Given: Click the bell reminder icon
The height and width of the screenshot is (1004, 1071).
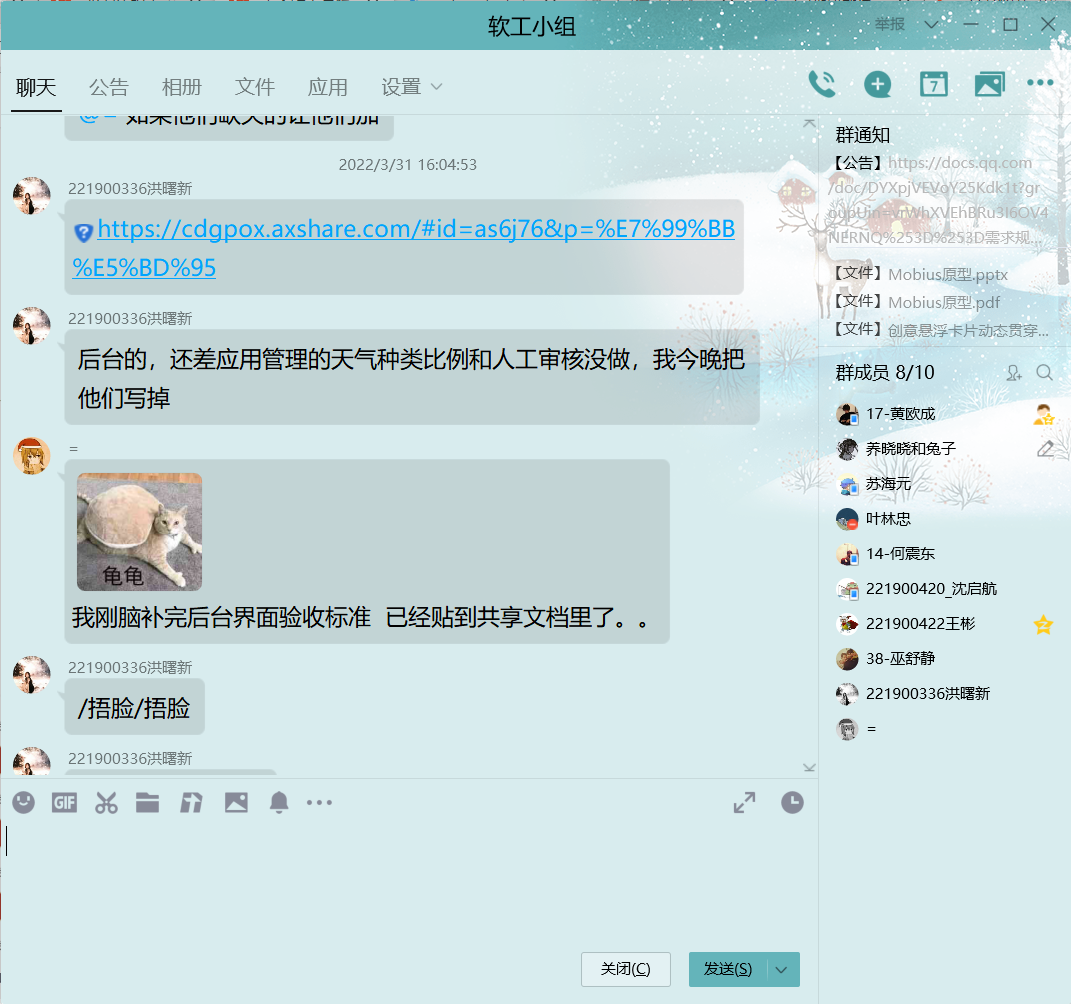Looking at the screenshot, I should [x=279, y=803].
